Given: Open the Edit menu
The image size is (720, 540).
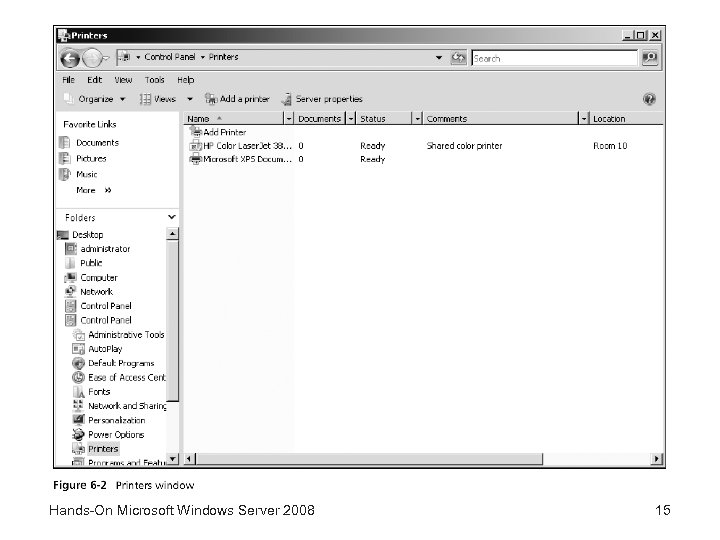Looking at the screenshot, I should [95, 80].
